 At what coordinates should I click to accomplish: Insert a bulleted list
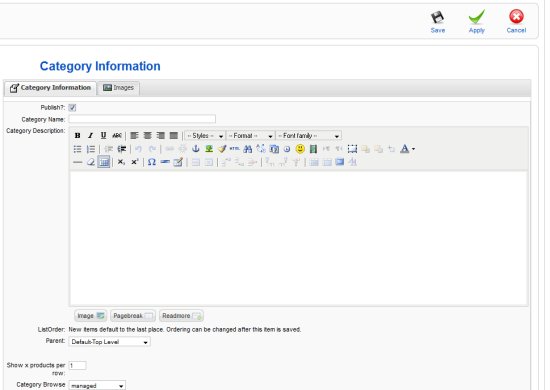pos(78,149)
